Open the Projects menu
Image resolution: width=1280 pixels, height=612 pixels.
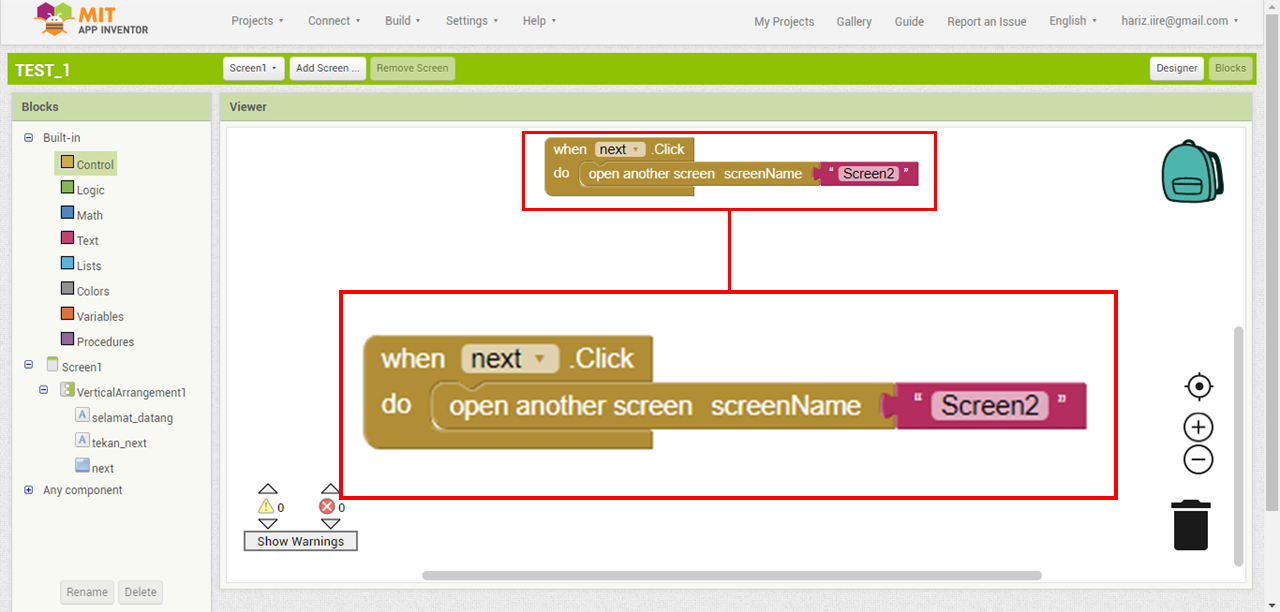[x=257, y=21]
